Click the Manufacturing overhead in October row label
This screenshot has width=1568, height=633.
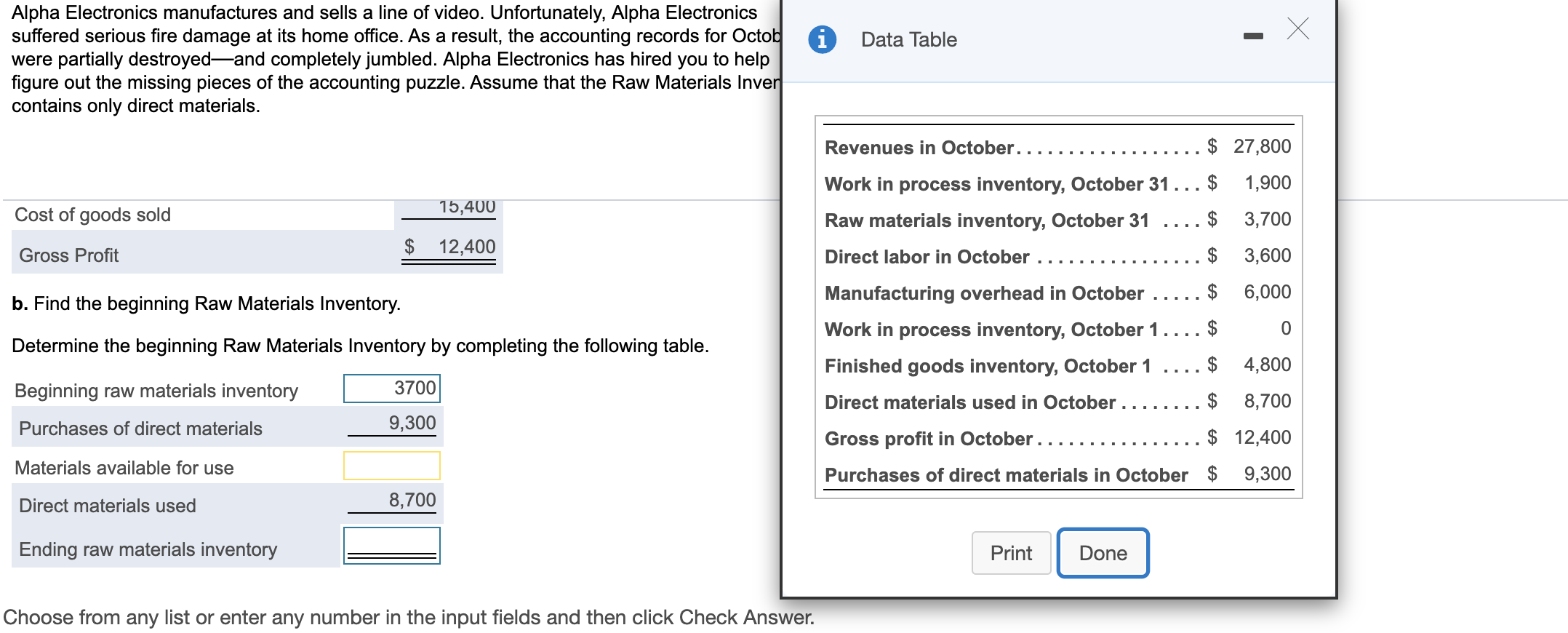coord(984,293)
